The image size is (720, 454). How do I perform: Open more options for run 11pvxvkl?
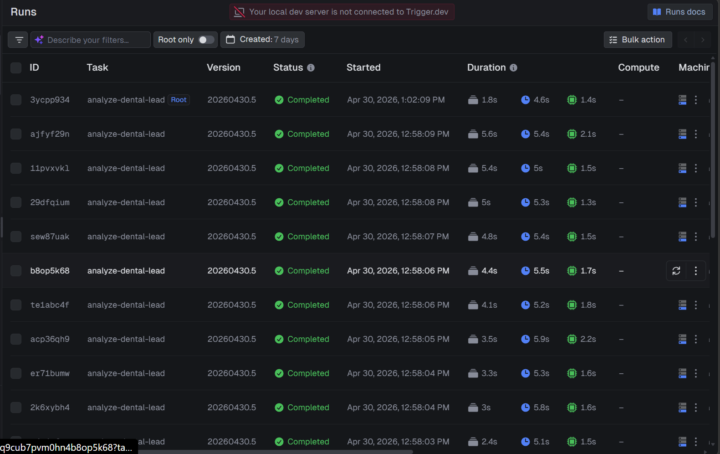coord(696,168)
